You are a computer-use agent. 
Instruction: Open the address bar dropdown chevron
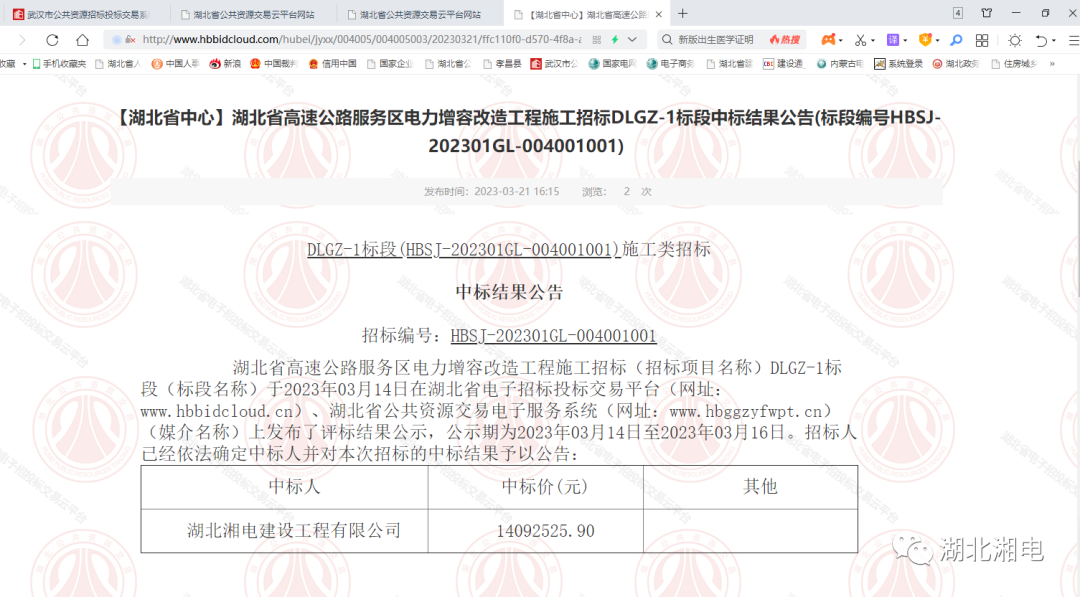pos(631,39)
